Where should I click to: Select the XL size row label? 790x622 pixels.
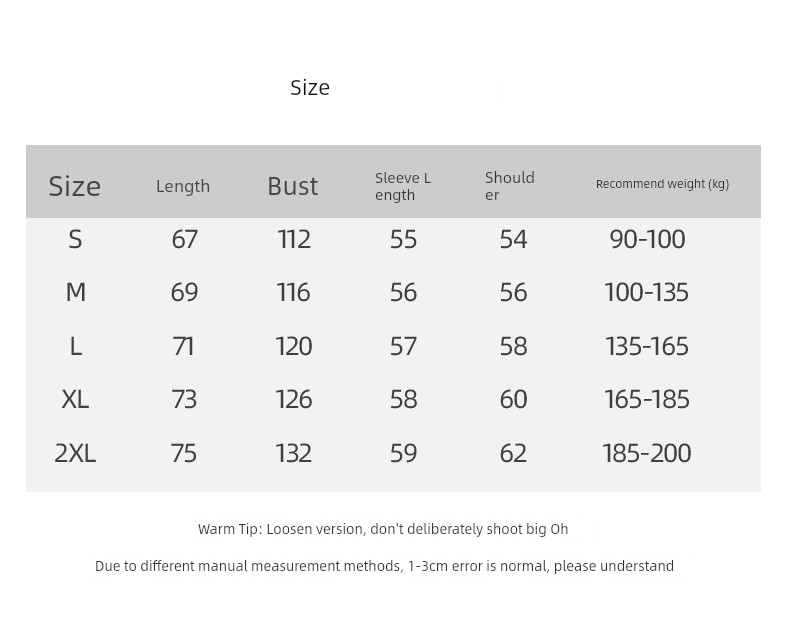[x=75, y=399]
